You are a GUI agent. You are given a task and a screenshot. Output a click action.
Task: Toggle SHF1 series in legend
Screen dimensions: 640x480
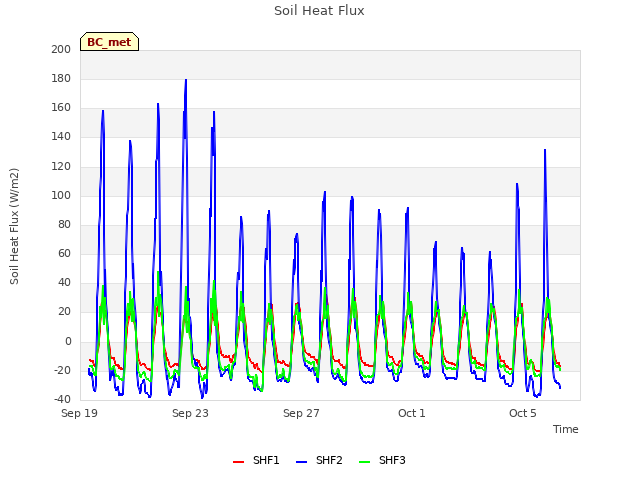click(256, 460)
